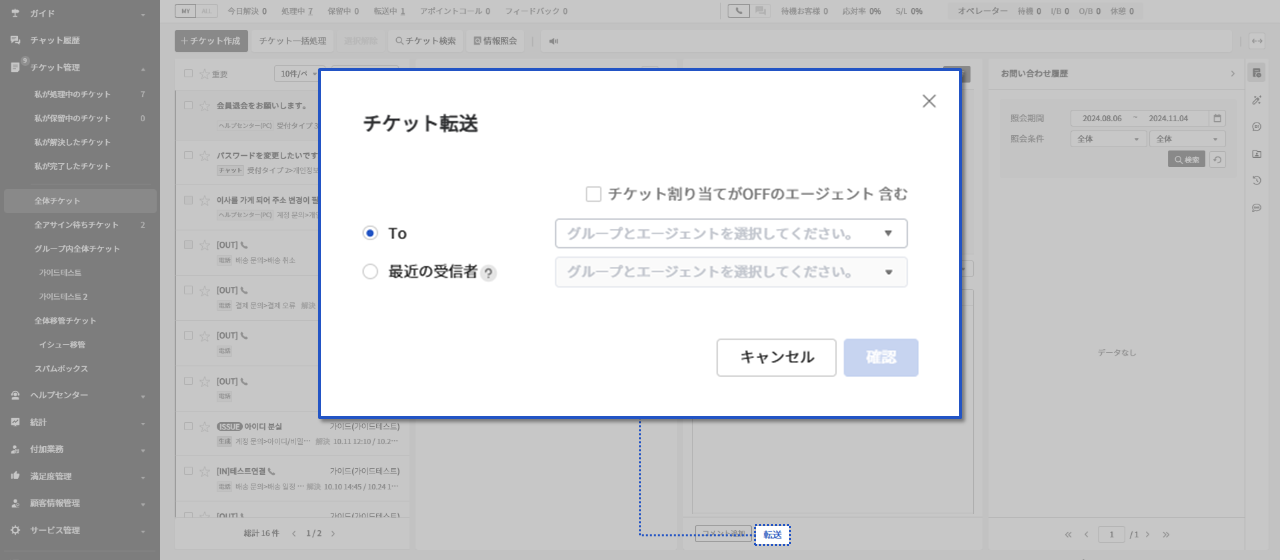1280x560 pixels.
Task: Click the help icon beside 最近の受信者
Action: [489, 273]
